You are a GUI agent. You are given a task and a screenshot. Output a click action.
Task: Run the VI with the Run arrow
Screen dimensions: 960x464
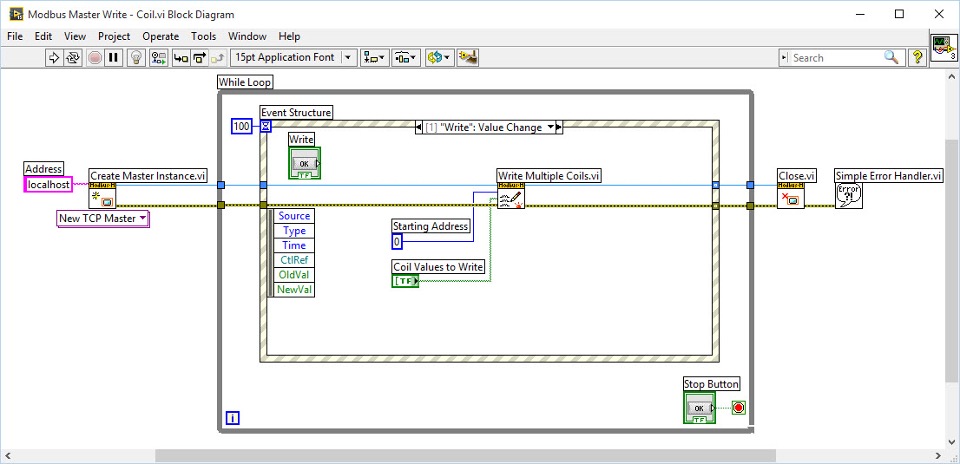point(54,58)
